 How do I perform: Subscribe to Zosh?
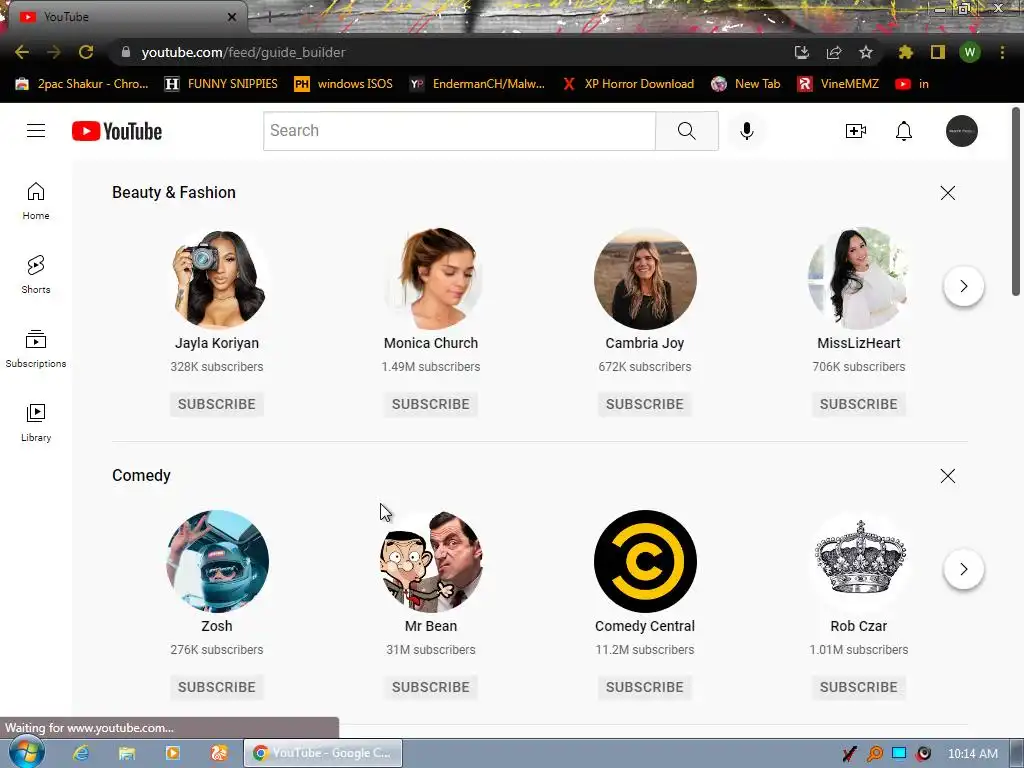click(217, 687)
